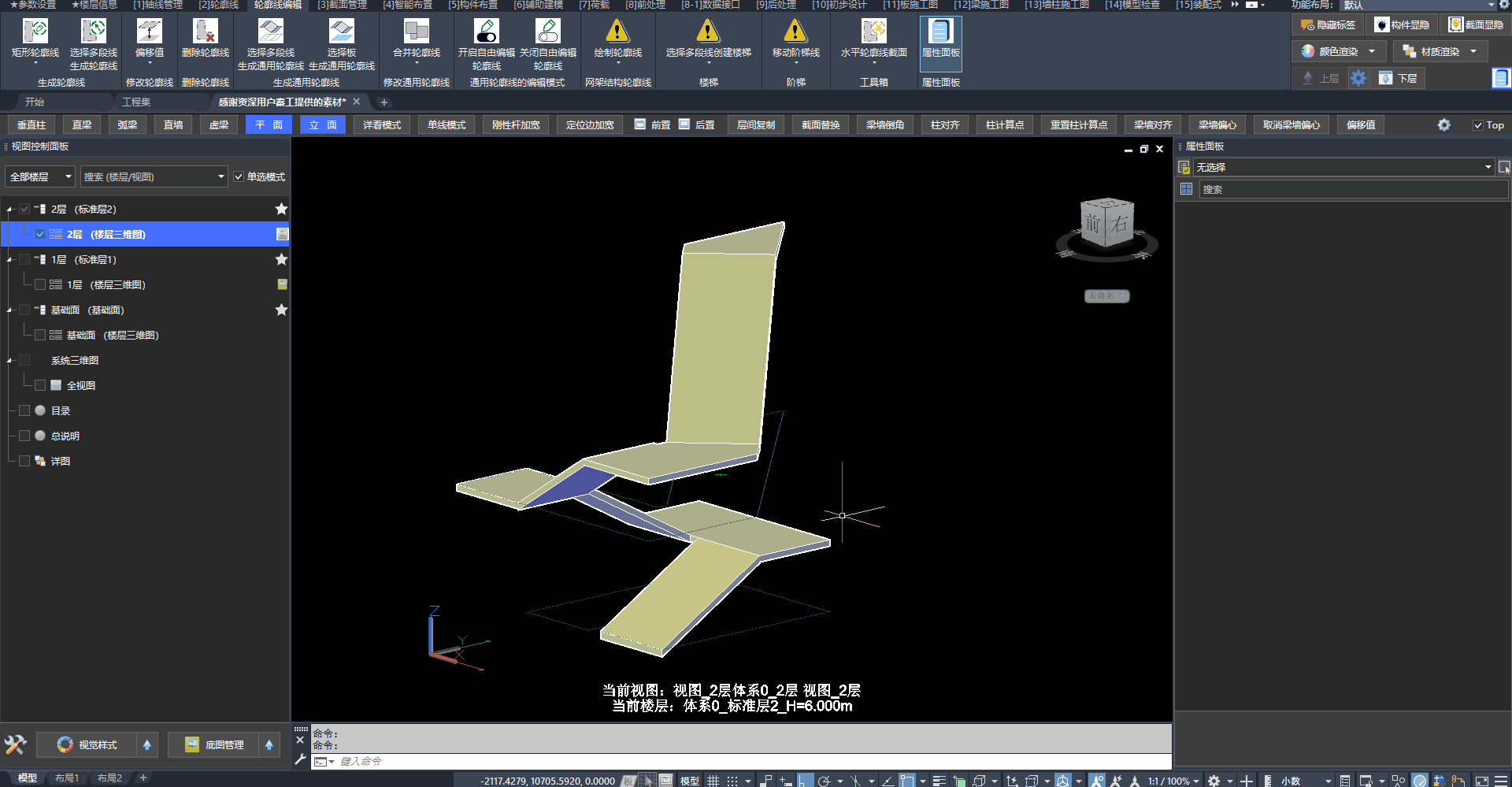This screenshot has height=787, width=1512.
Task: Select the 合并轮廓线 merge outline tool
Action: pyautogui.click(x=416, y=32)
